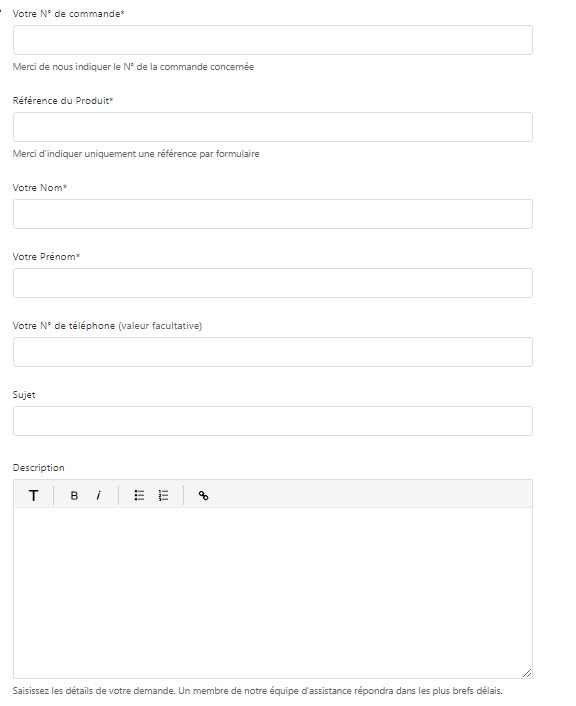Click inside the Sujet text field
The width and height of the screenshot is (576, 706).
tap(273, 421)
